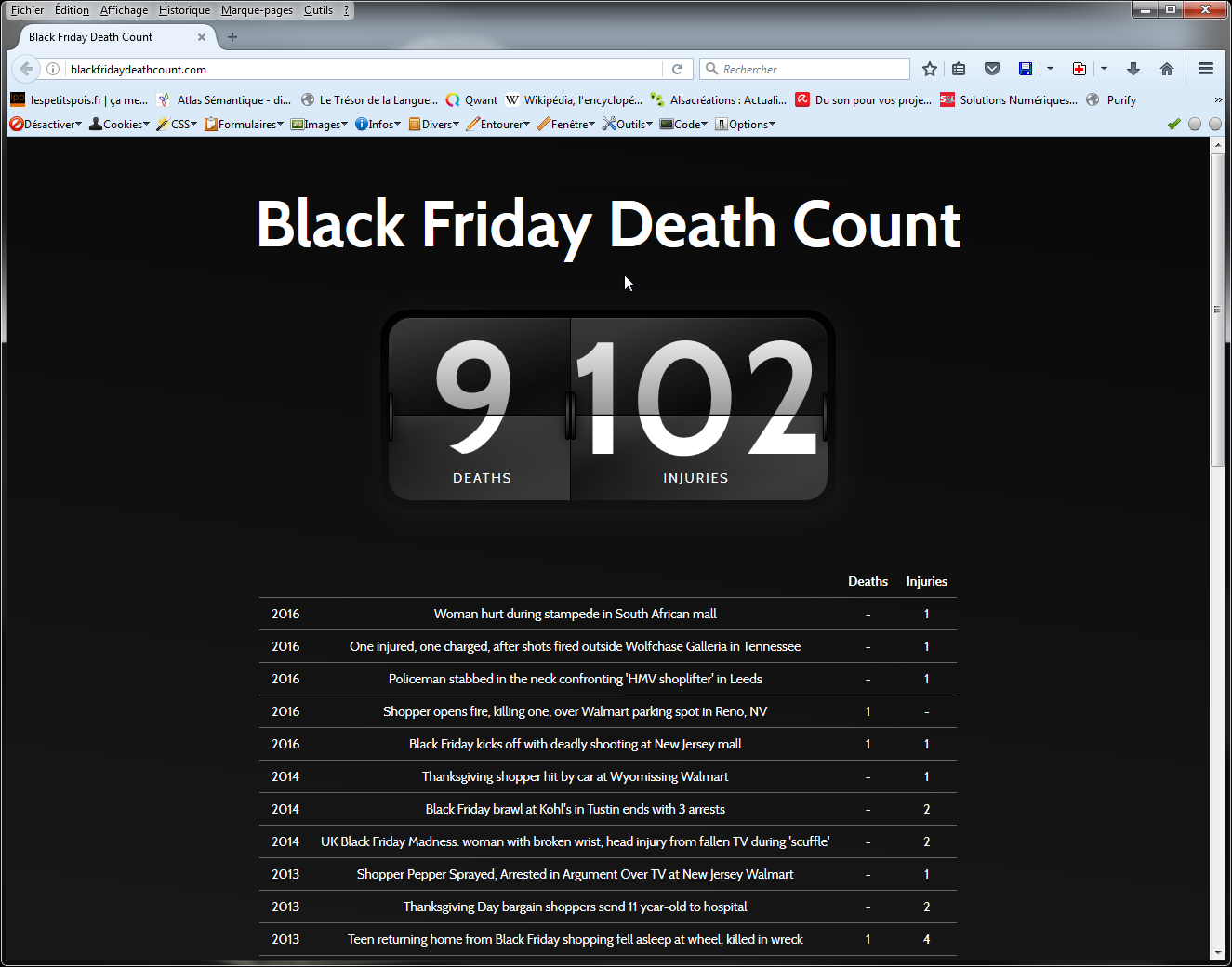Expand the Fenêtre toolbar dropdown
The image size is (1232, 967).
pyautogui.click(x=566, y=124)
